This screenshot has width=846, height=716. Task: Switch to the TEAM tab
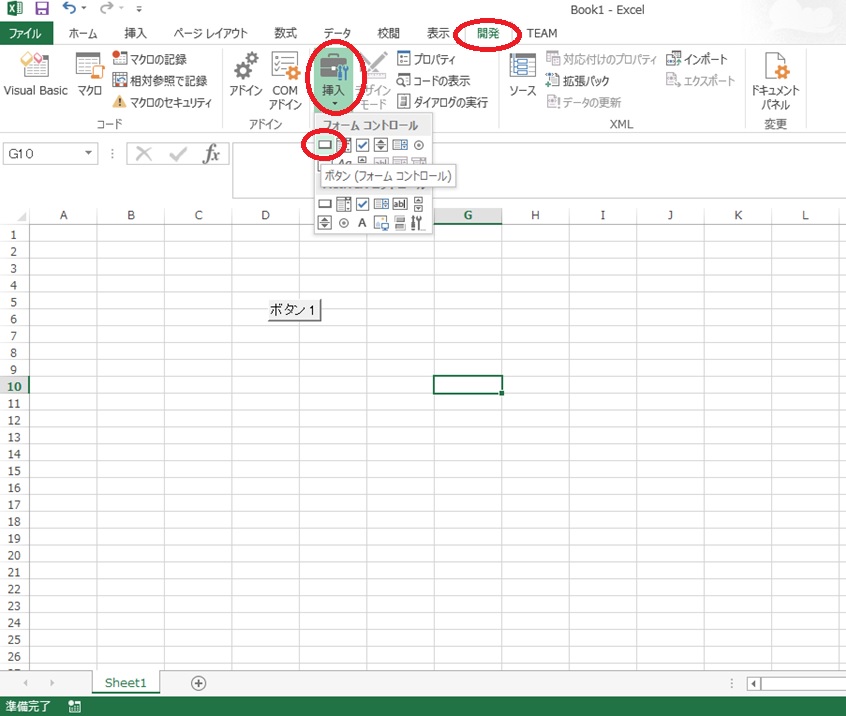542,33
